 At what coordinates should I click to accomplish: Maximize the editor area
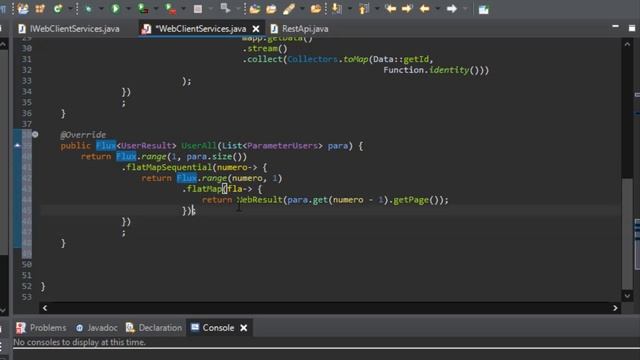coord(632,28)
